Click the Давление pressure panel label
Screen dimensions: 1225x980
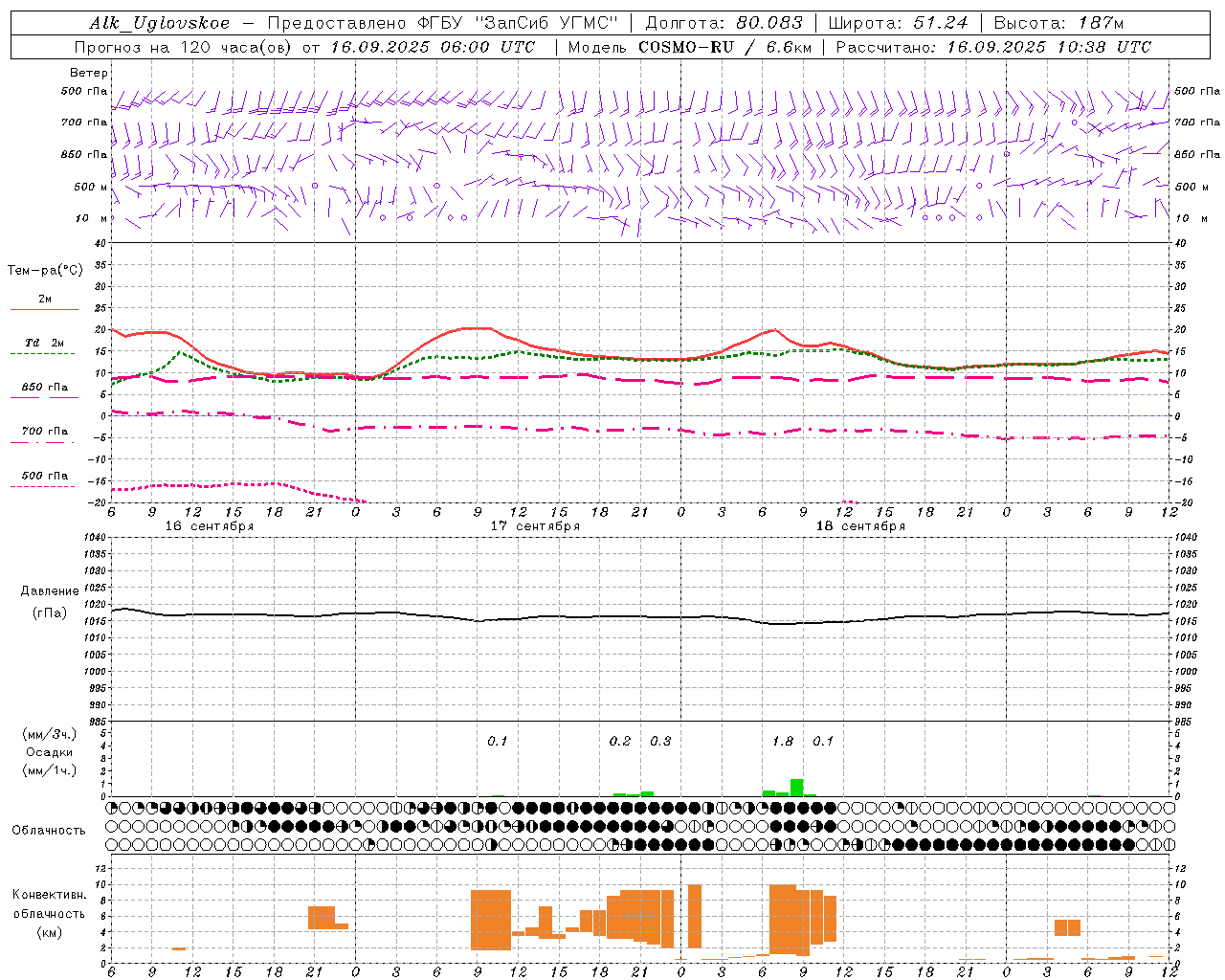[x=49, y=591]
